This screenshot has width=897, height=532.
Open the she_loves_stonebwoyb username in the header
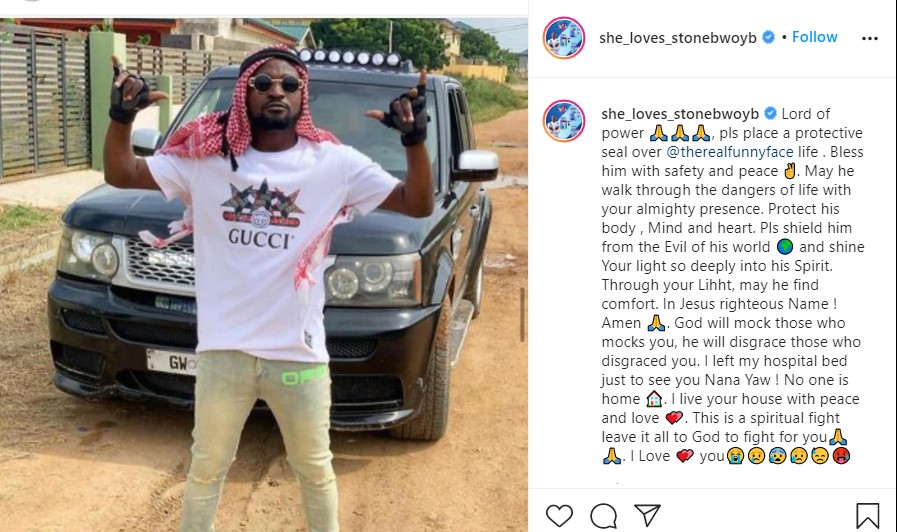click(x=678, y=38)
